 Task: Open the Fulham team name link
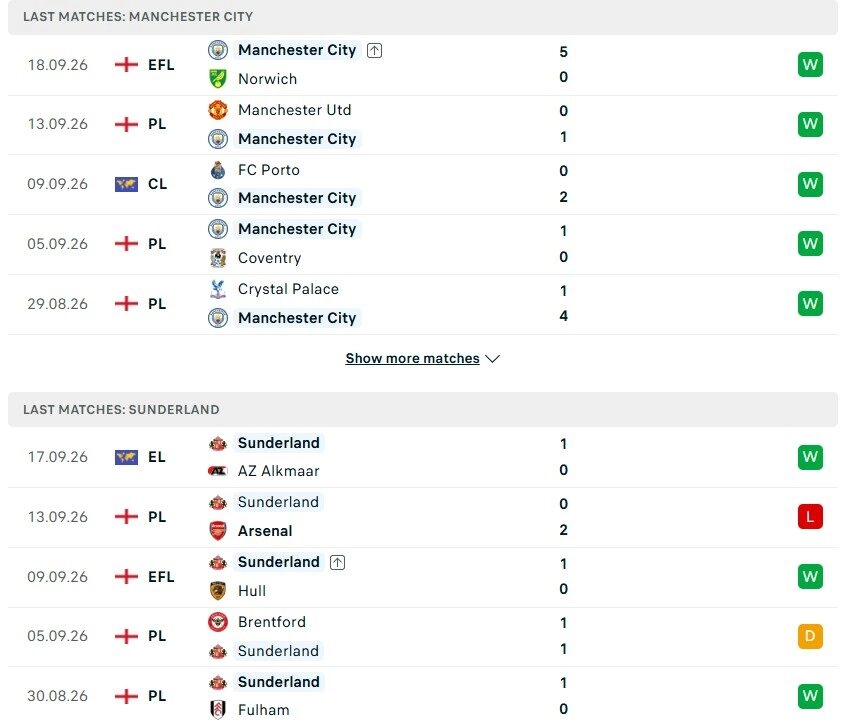coord(264,710)
